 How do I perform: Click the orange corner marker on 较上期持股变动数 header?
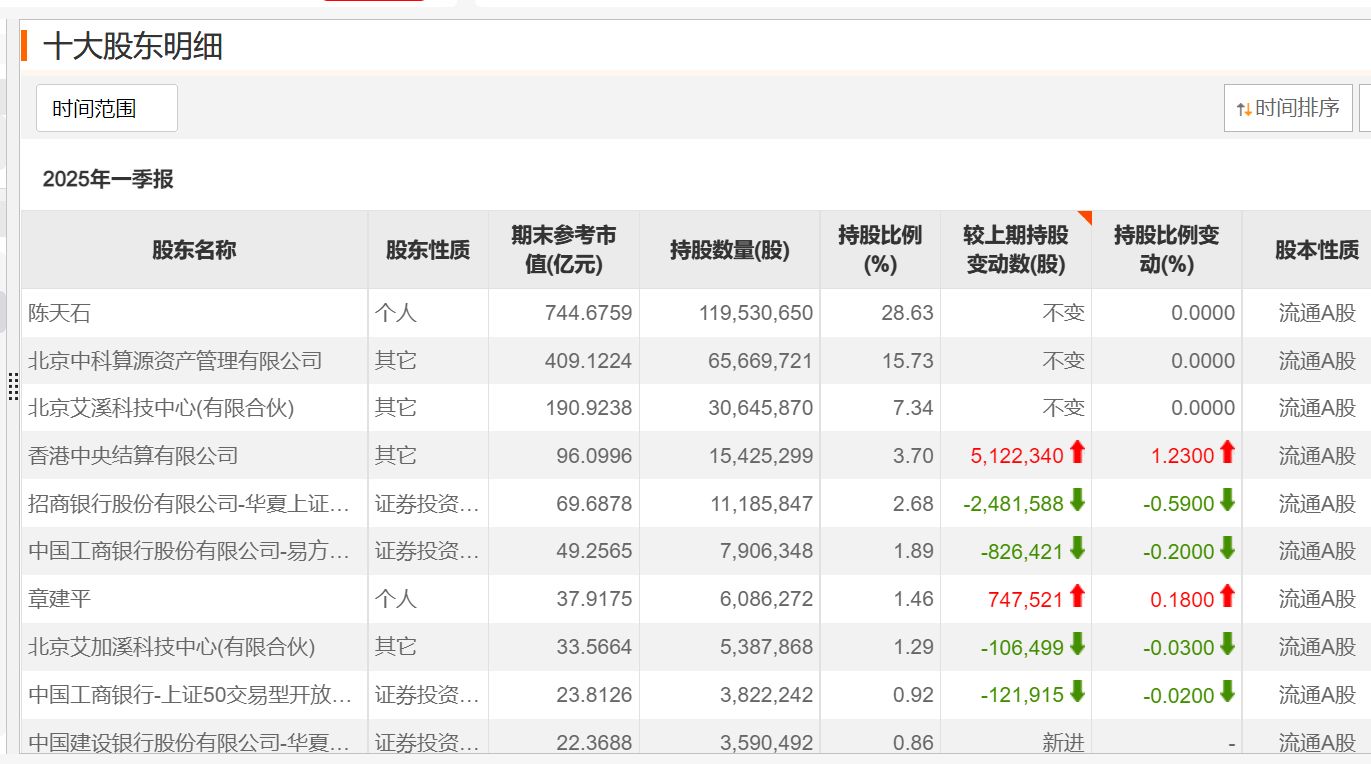1084,217
